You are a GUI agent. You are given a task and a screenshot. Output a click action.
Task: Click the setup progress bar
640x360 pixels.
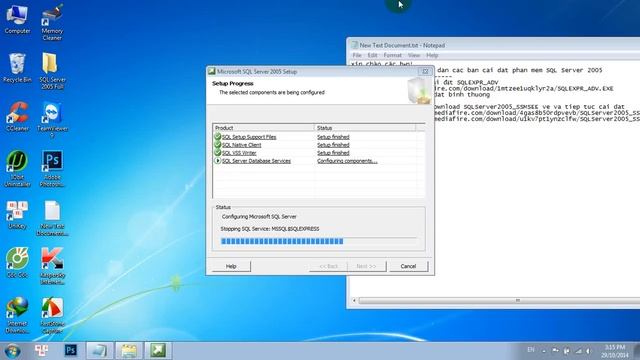pos(319,241)
